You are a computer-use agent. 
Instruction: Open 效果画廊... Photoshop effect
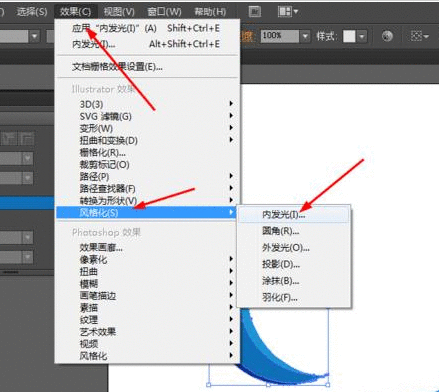(x=147, y=247)
